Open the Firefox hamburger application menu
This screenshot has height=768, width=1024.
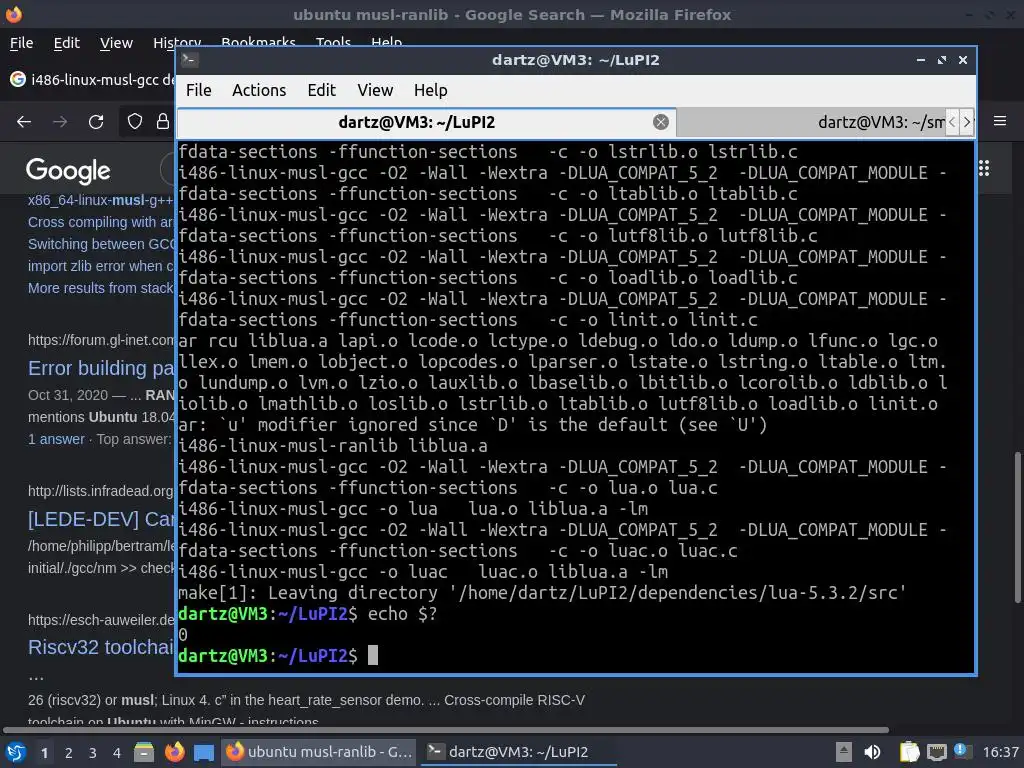pos(1000,121)
